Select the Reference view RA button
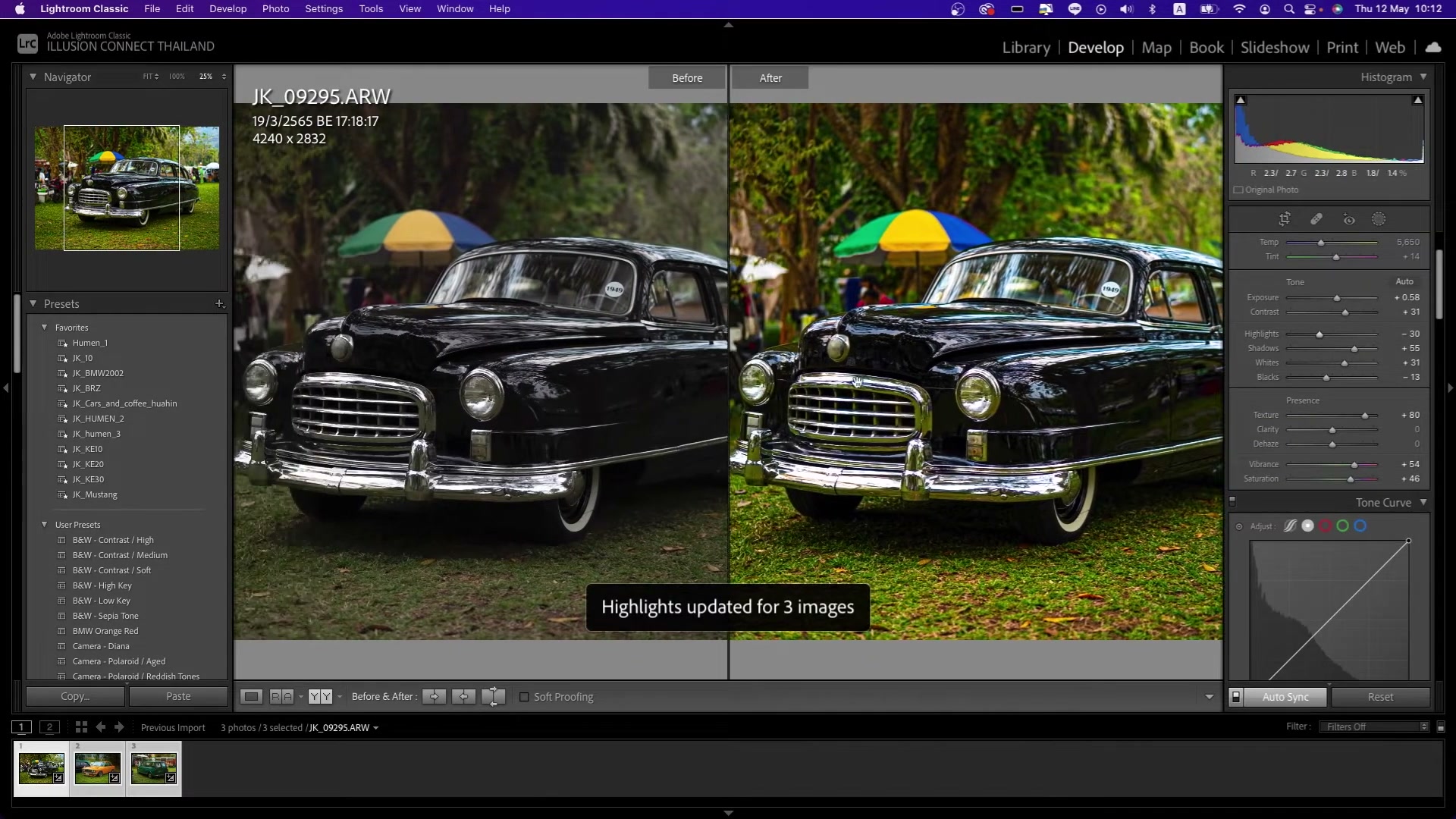Screen dimensions: 1456x819 tap(281, 696)
